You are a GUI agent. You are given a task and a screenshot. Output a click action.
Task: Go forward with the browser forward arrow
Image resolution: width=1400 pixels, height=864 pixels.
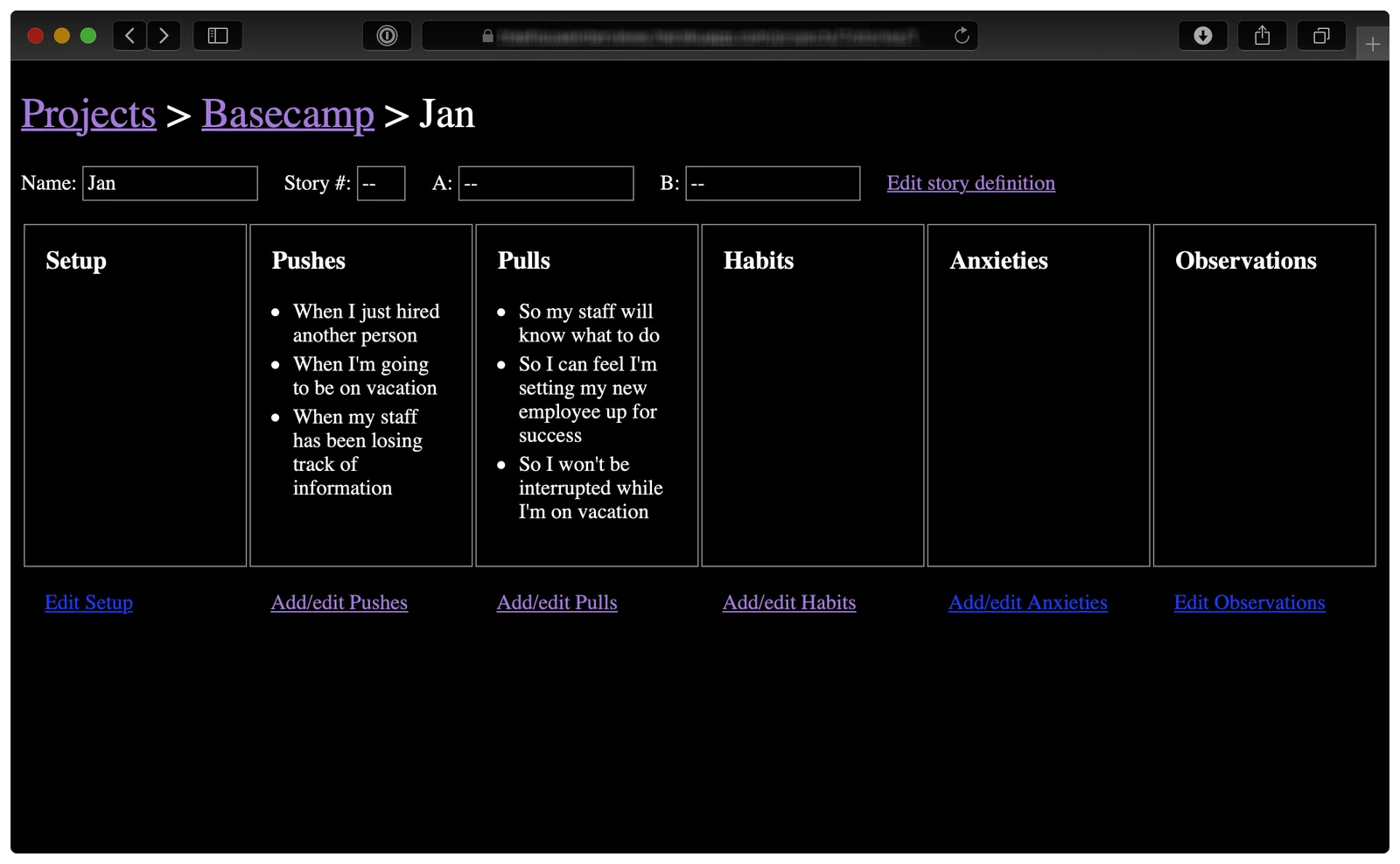[x=164, y=36]
